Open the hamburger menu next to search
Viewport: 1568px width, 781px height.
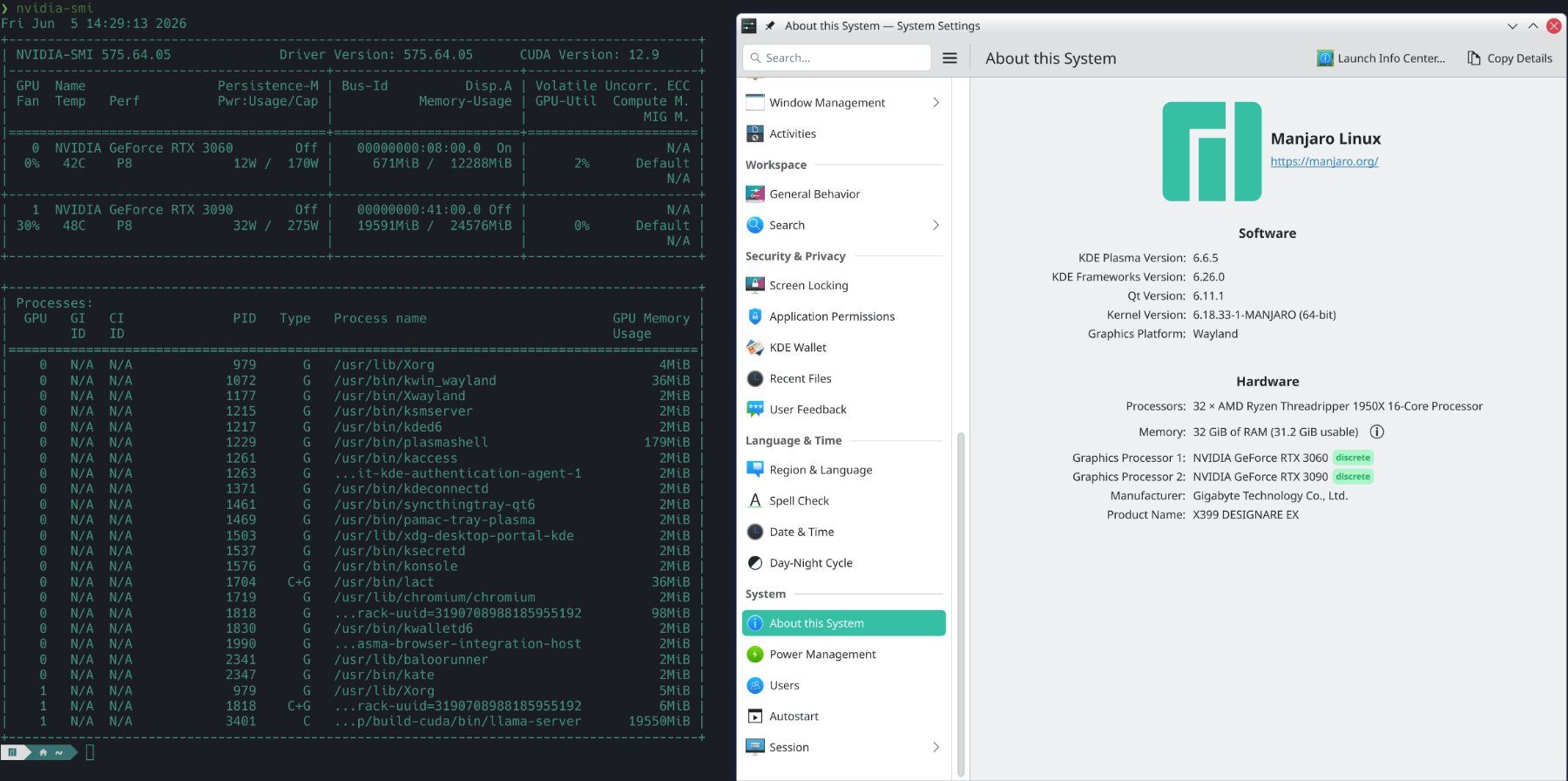click(950, 58)
